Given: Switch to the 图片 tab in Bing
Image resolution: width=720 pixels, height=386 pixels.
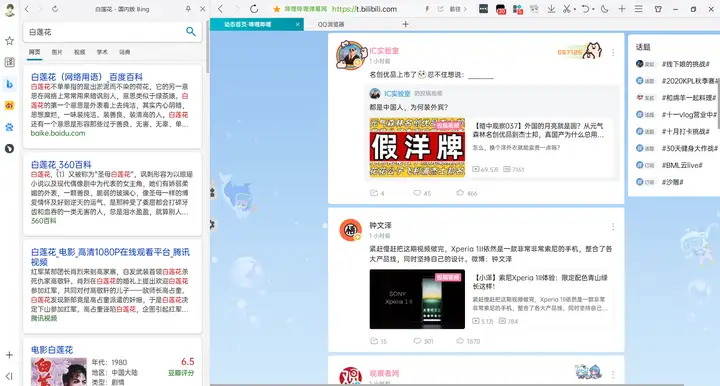Looking at the screenshot, I should (x=57, y=52).
